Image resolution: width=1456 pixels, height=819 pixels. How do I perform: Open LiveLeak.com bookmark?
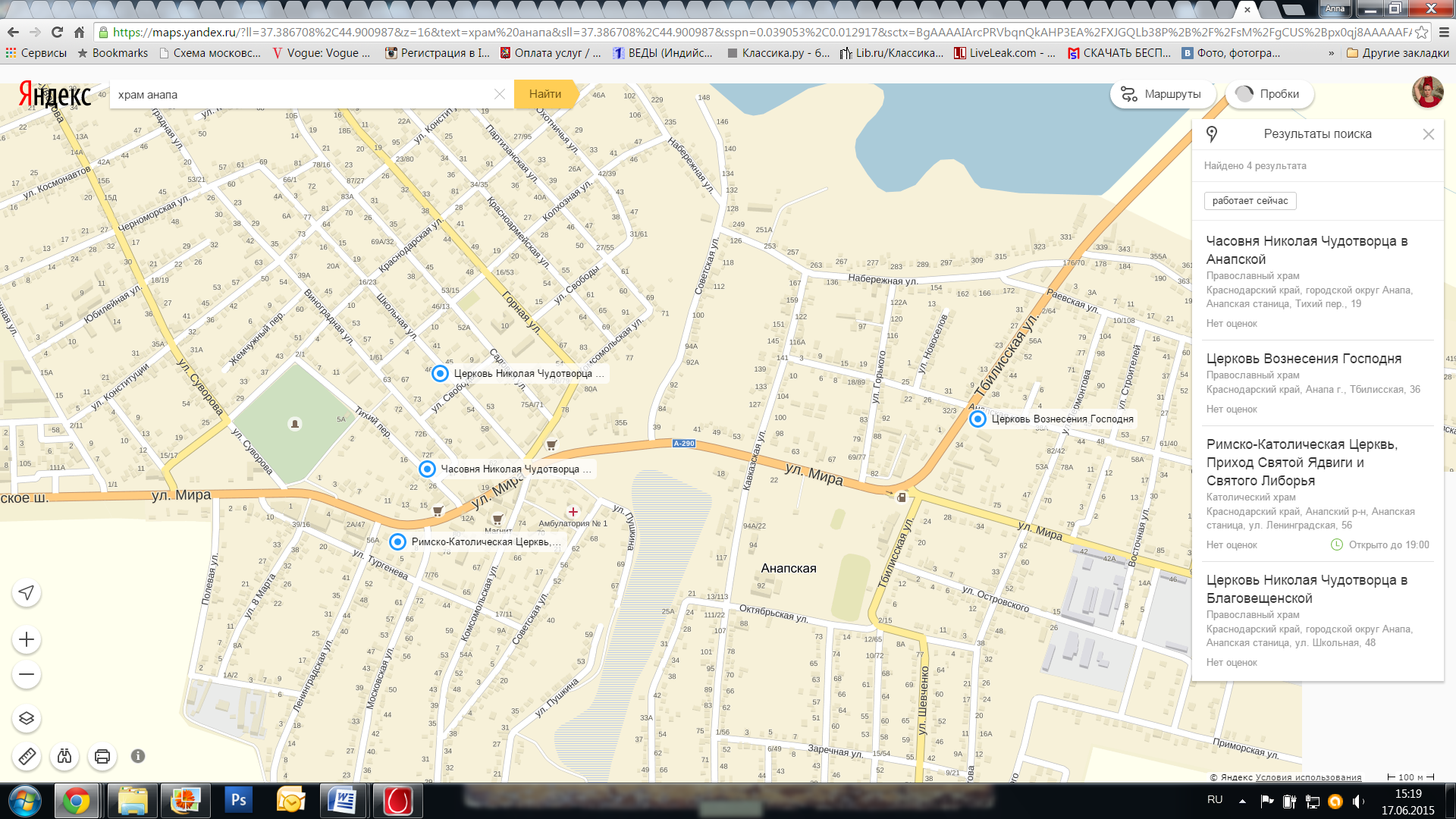[1004, 53]
